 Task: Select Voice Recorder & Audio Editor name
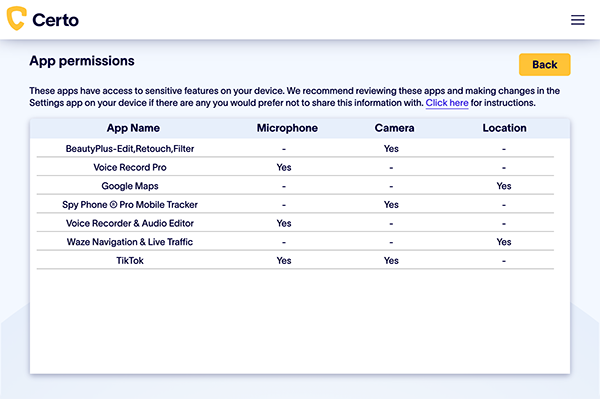(130, 223)
